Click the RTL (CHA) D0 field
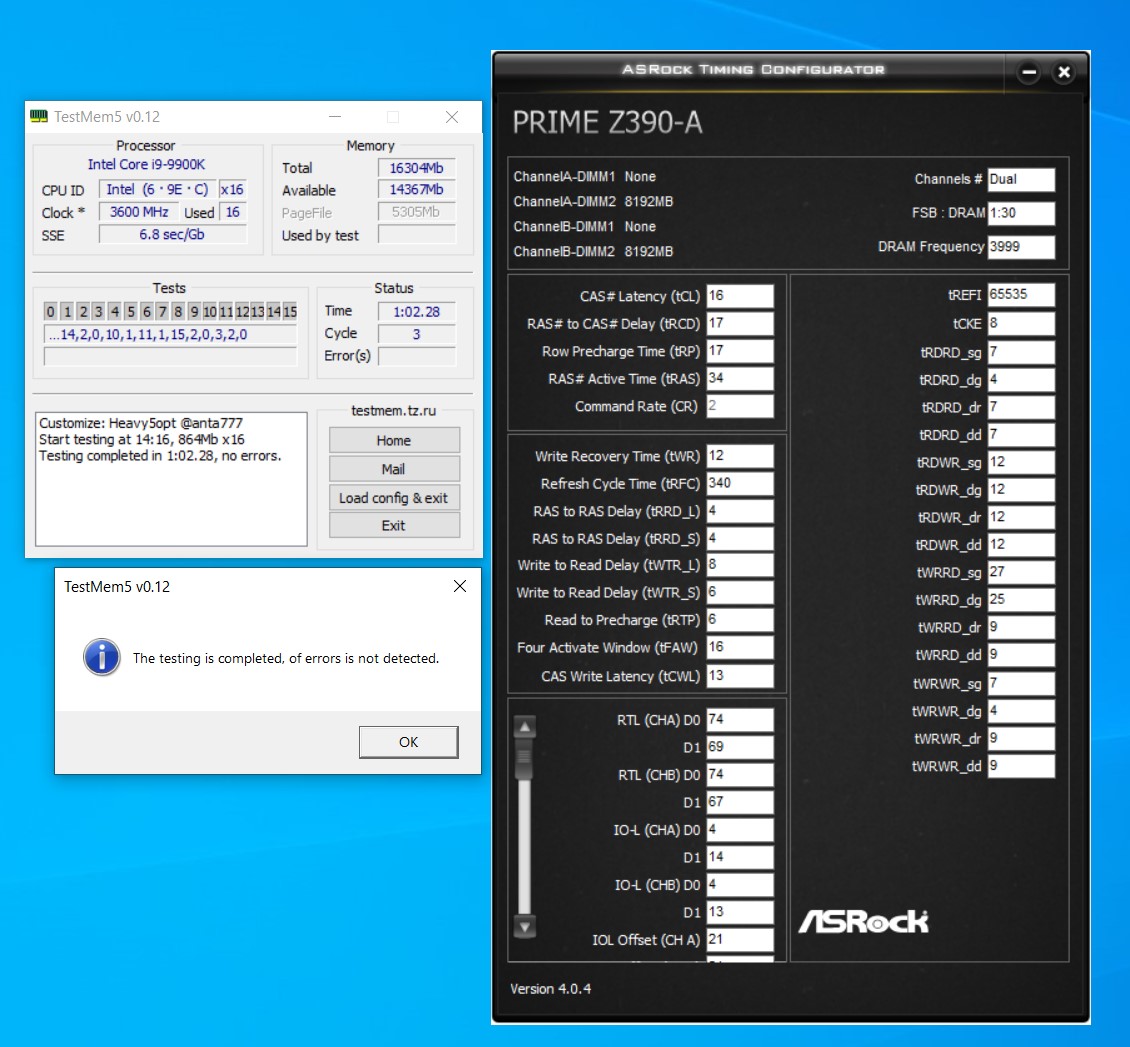1130x1047 pixels. [740, 720]
